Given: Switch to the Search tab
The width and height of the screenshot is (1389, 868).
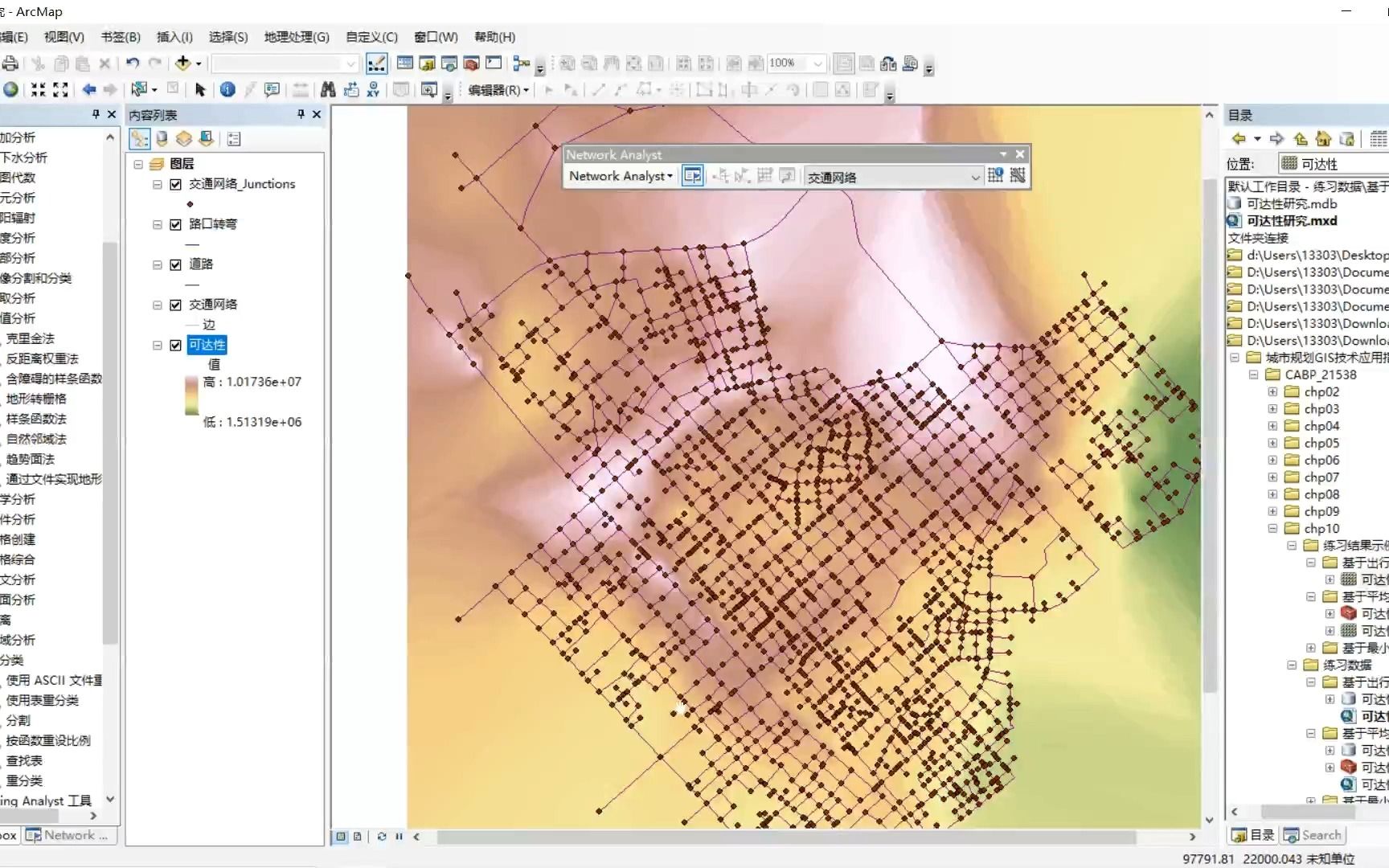Looking at the screenshot, I should 1313,835.
